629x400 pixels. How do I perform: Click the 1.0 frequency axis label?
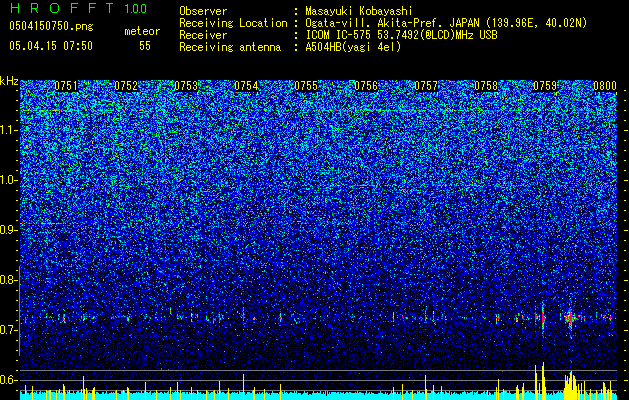9,180
